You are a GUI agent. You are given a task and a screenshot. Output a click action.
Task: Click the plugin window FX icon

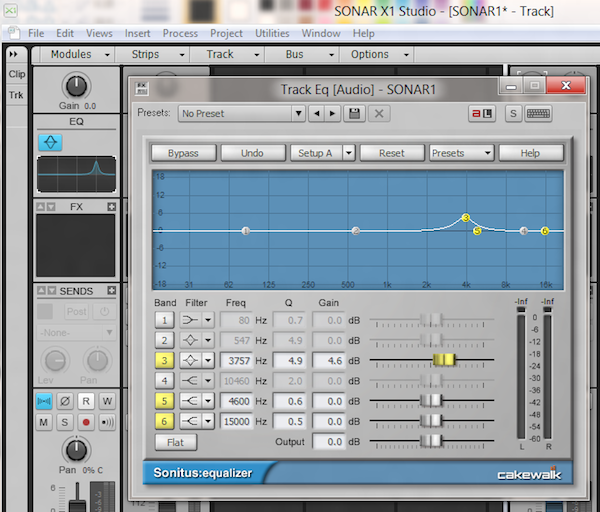(x=142, y=89)
